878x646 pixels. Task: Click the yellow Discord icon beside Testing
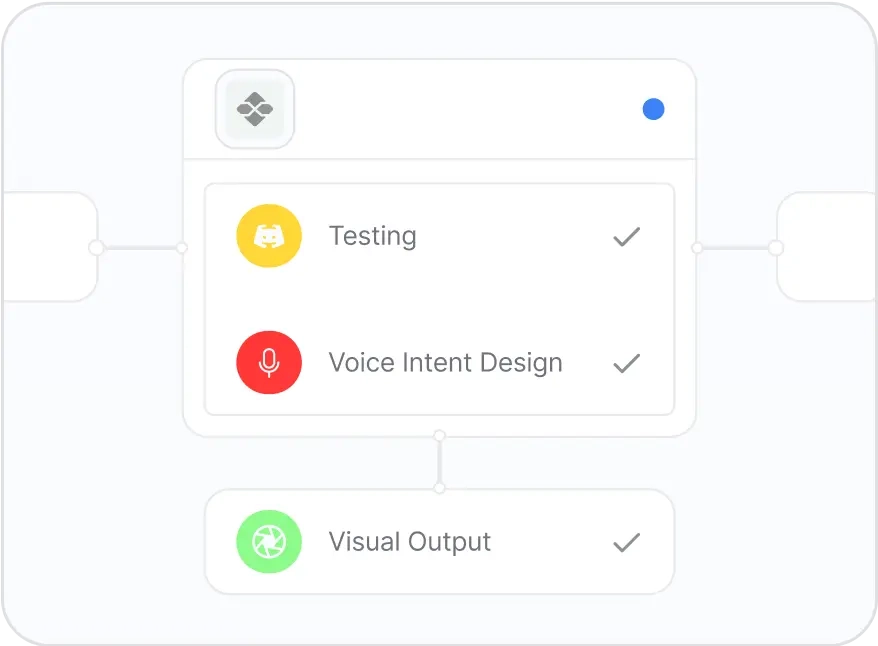point(268,236)
